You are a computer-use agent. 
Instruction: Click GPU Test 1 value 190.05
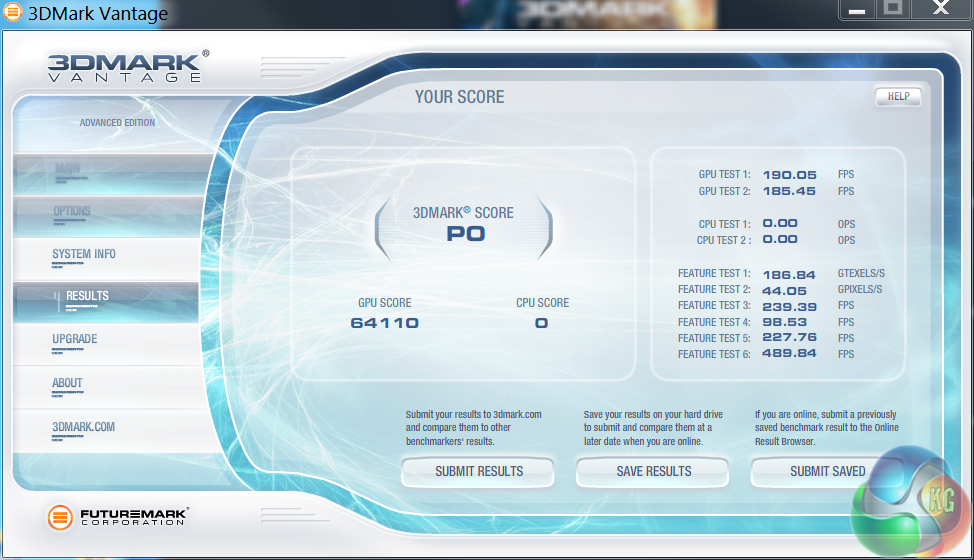click(790, 175)
